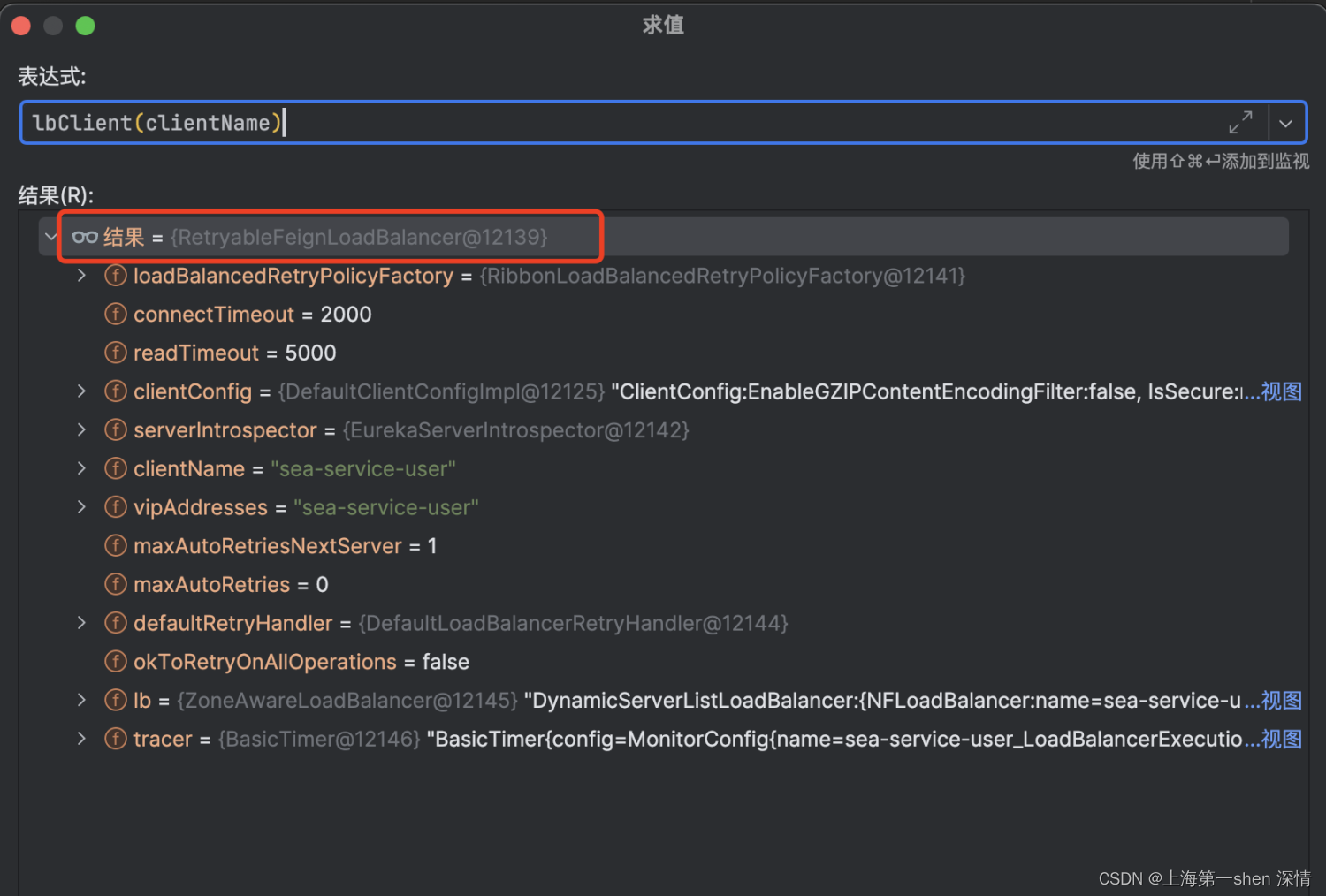This screenshot has width=1326, height=896.
Task: Select the readTimeout = 5000 row
Action: coord(663,353)
